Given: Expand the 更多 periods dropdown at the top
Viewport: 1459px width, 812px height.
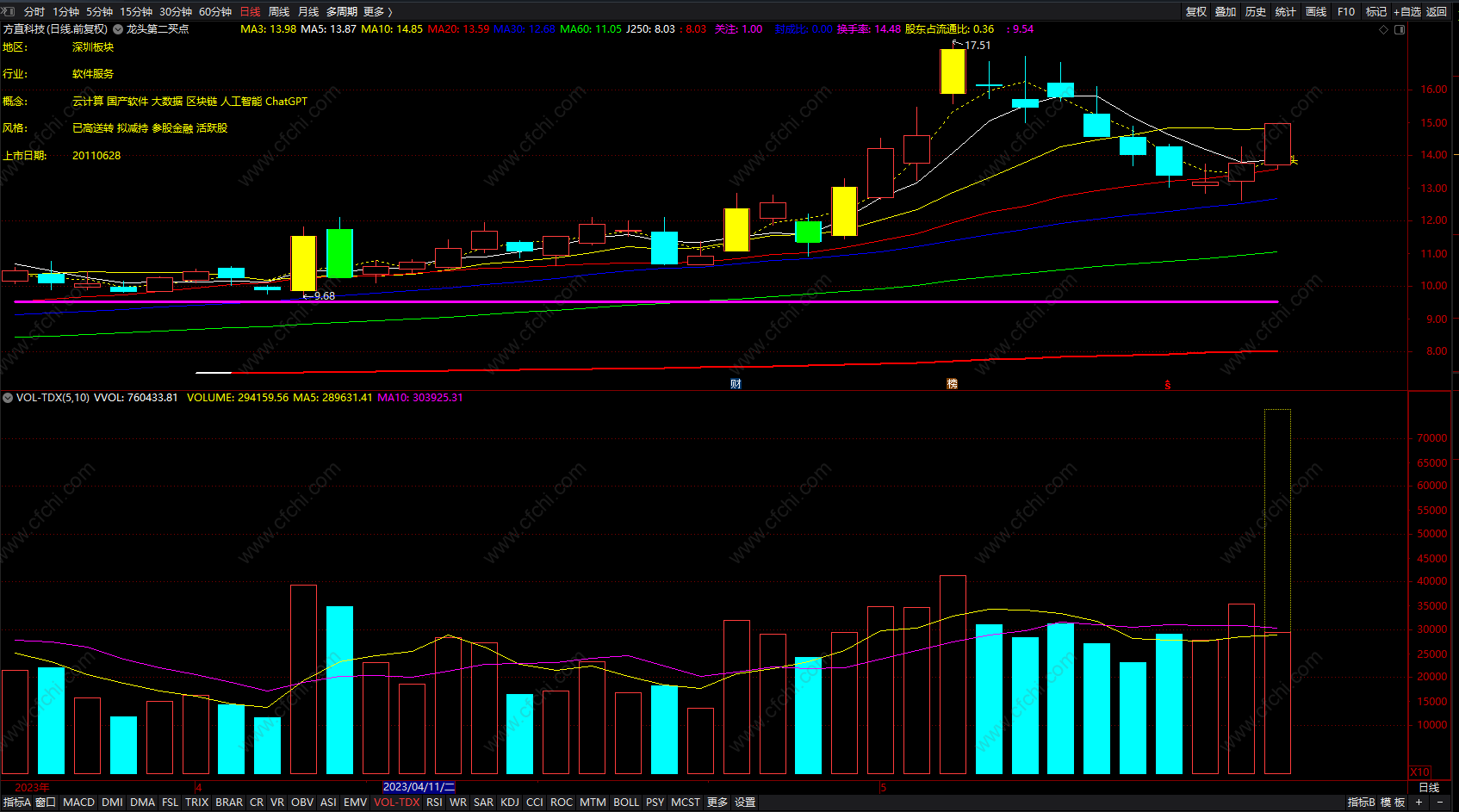Looking at the screenshot, I should pyautogui.click(x=377, y=11).
